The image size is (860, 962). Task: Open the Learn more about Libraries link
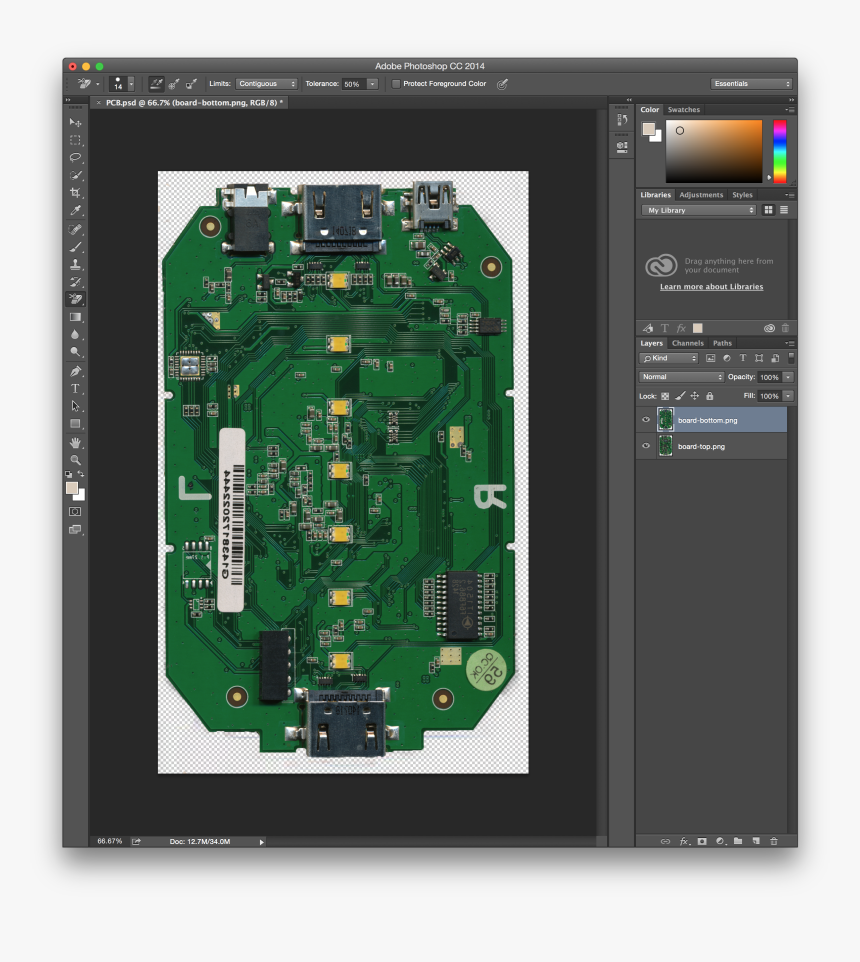point(711,286)
